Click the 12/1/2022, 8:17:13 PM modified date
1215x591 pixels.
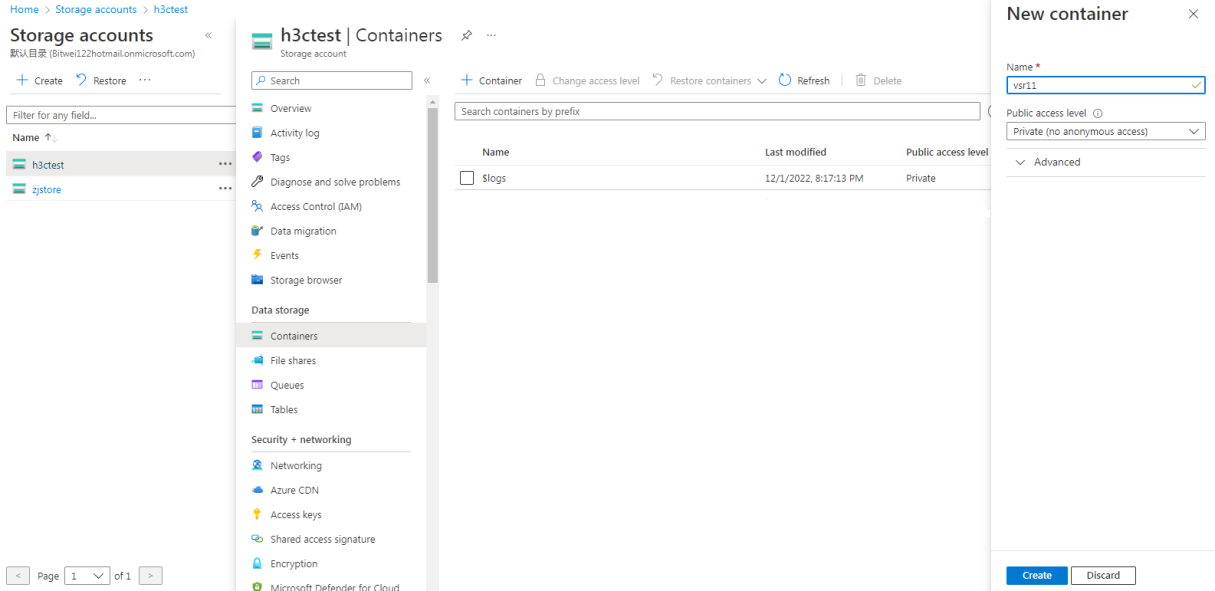(814, 178)
